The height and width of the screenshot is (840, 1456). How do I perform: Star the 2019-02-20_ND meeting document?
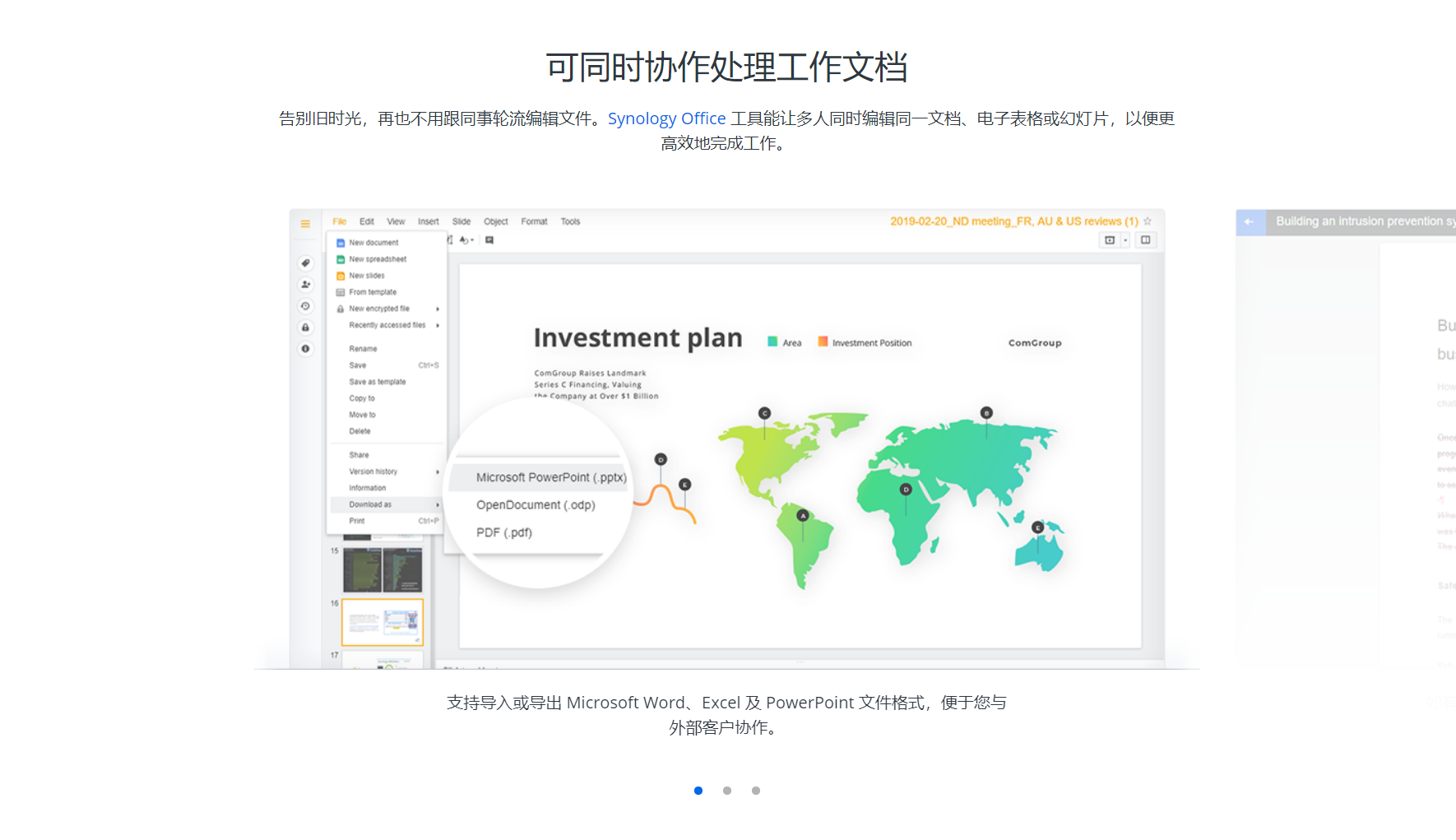1148,221
